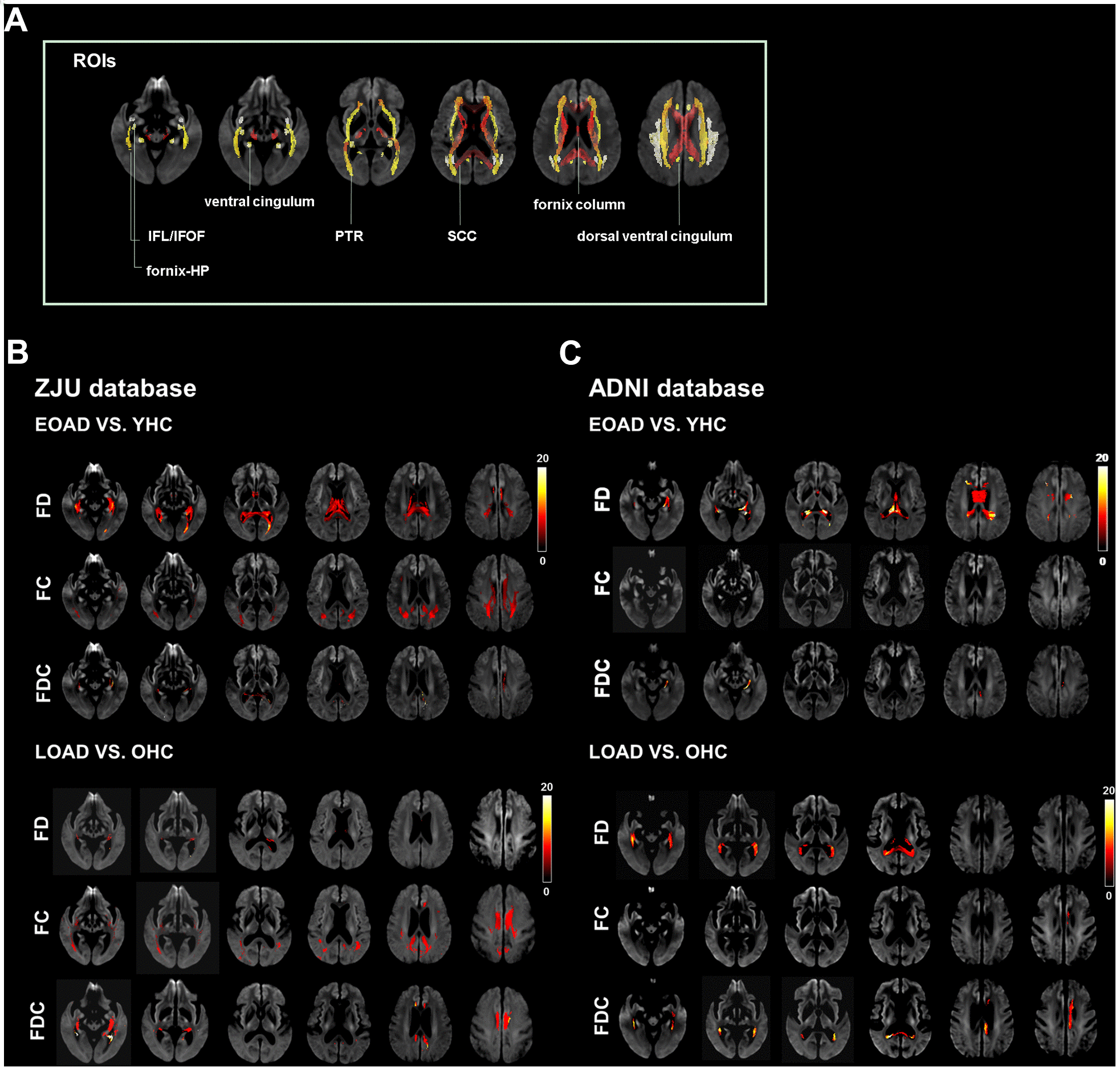Click the 'FDC' row label of ZJU LOAD

pyautogui.click(x=37, y=1020)
